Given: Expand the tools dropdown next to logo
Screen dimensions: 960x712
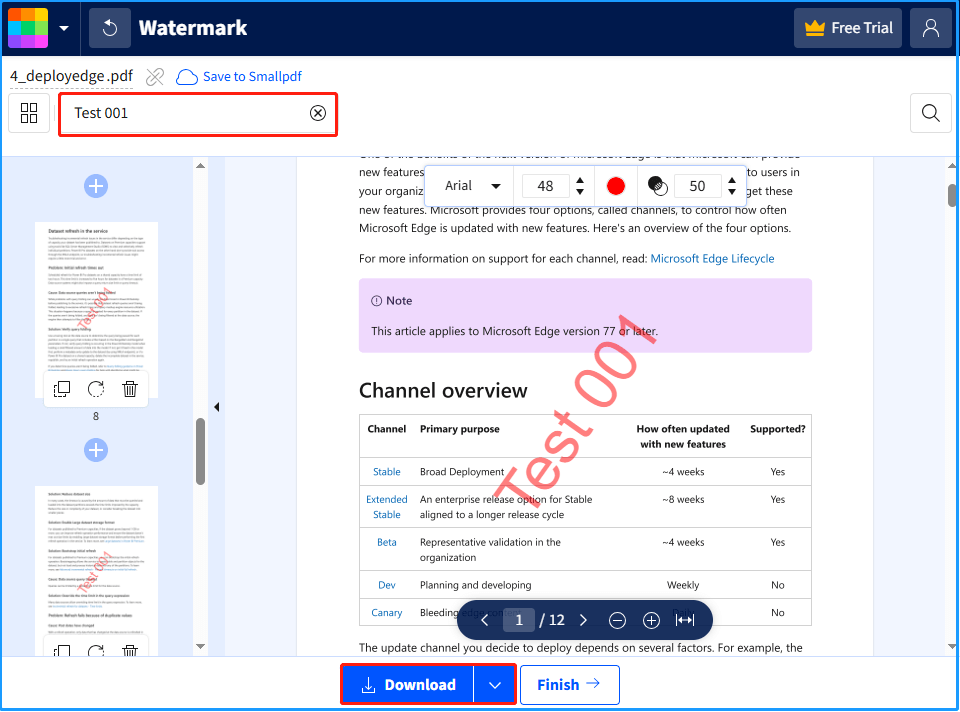Looking at the screenshot, I should tap(64, 28).
